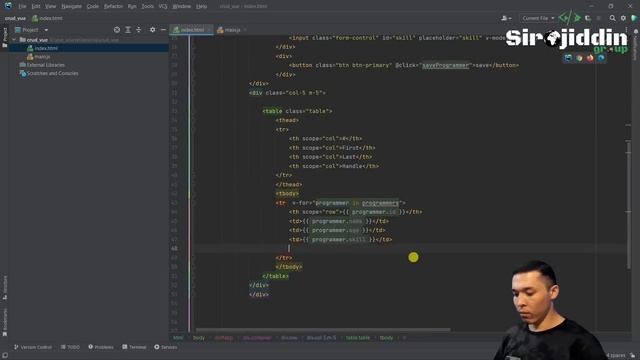Screen dimensions: 640x360
Task: Switch to the index.html editor tab
Action: 192,30
